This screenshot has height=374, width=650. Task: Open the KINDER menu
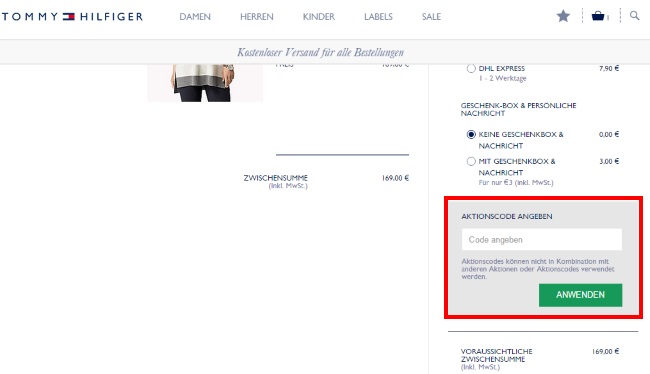(x=318, y=17)
